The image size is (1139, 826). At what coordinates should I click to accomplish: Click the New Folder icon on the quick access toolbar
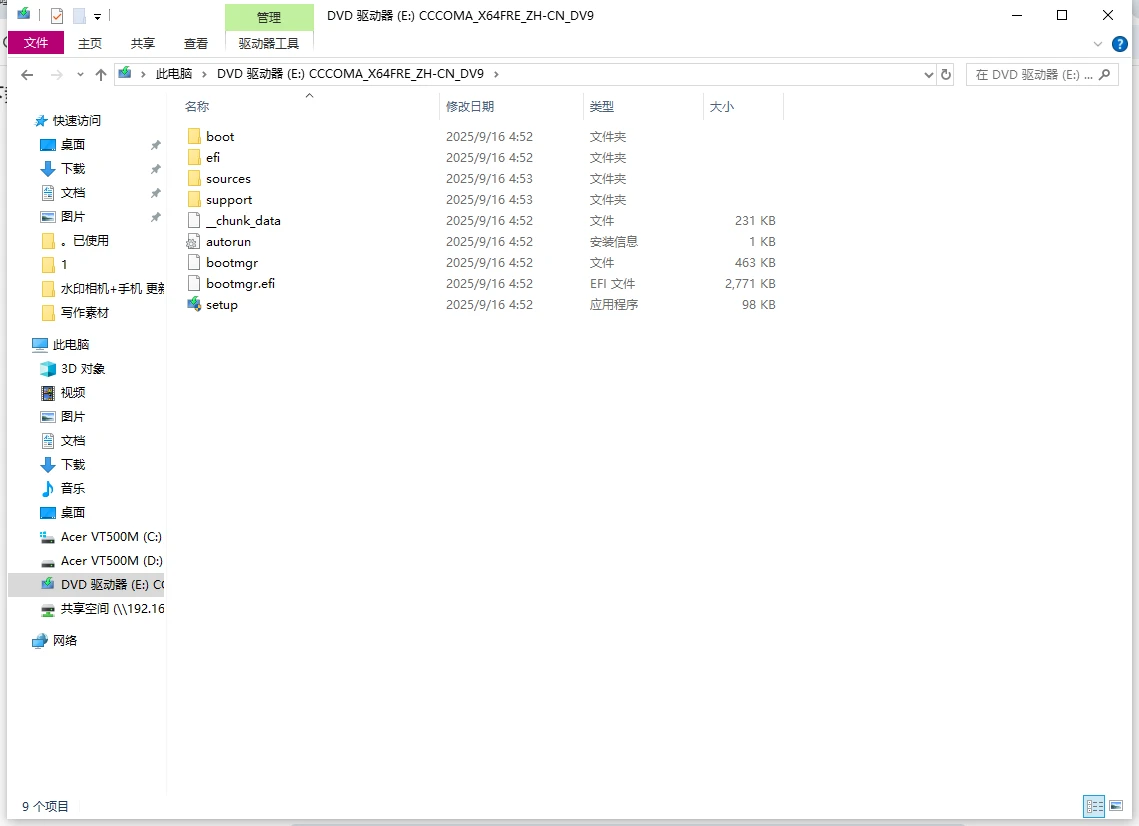click(79, 16)
